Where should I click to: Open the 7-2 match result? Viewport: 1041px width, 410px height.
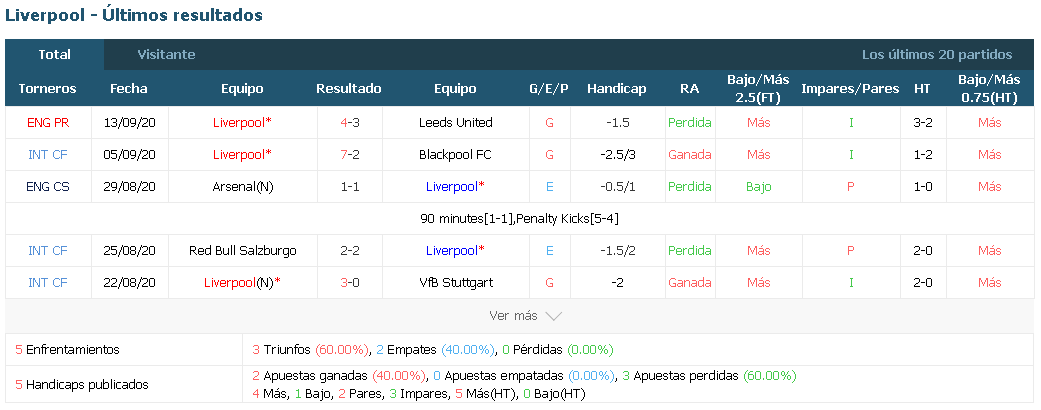[350, 155]
